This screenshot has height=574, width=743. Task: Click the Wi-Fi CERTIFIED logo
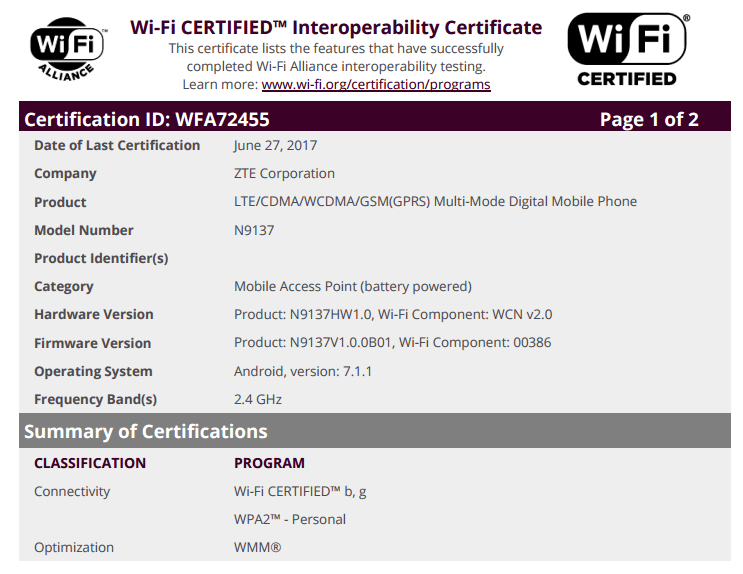coord(627,49)
